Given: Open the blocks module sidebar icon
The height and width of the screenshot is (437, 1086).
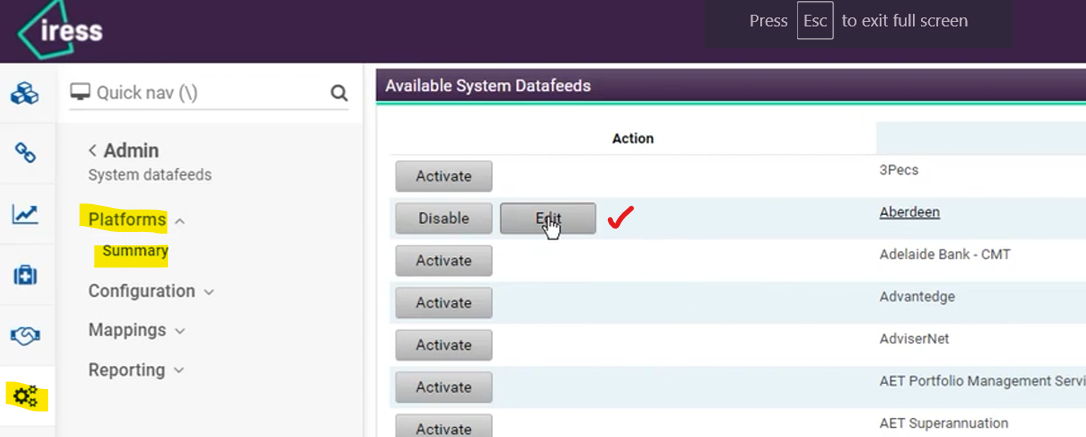Looking at the screenshot, I should (x=25, y=93).
